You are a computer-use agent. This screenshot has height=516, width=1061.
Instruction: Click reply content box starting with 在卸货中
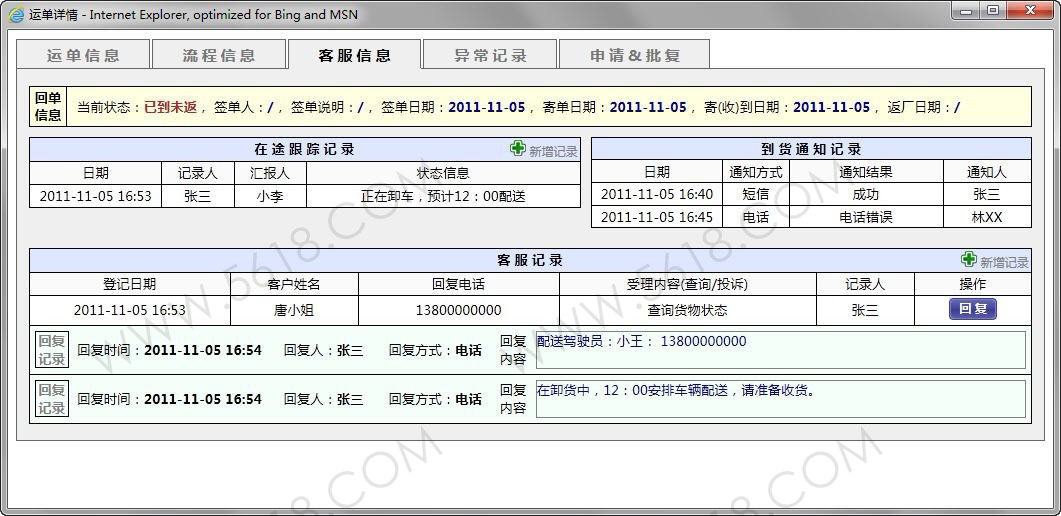pos(780,399)
